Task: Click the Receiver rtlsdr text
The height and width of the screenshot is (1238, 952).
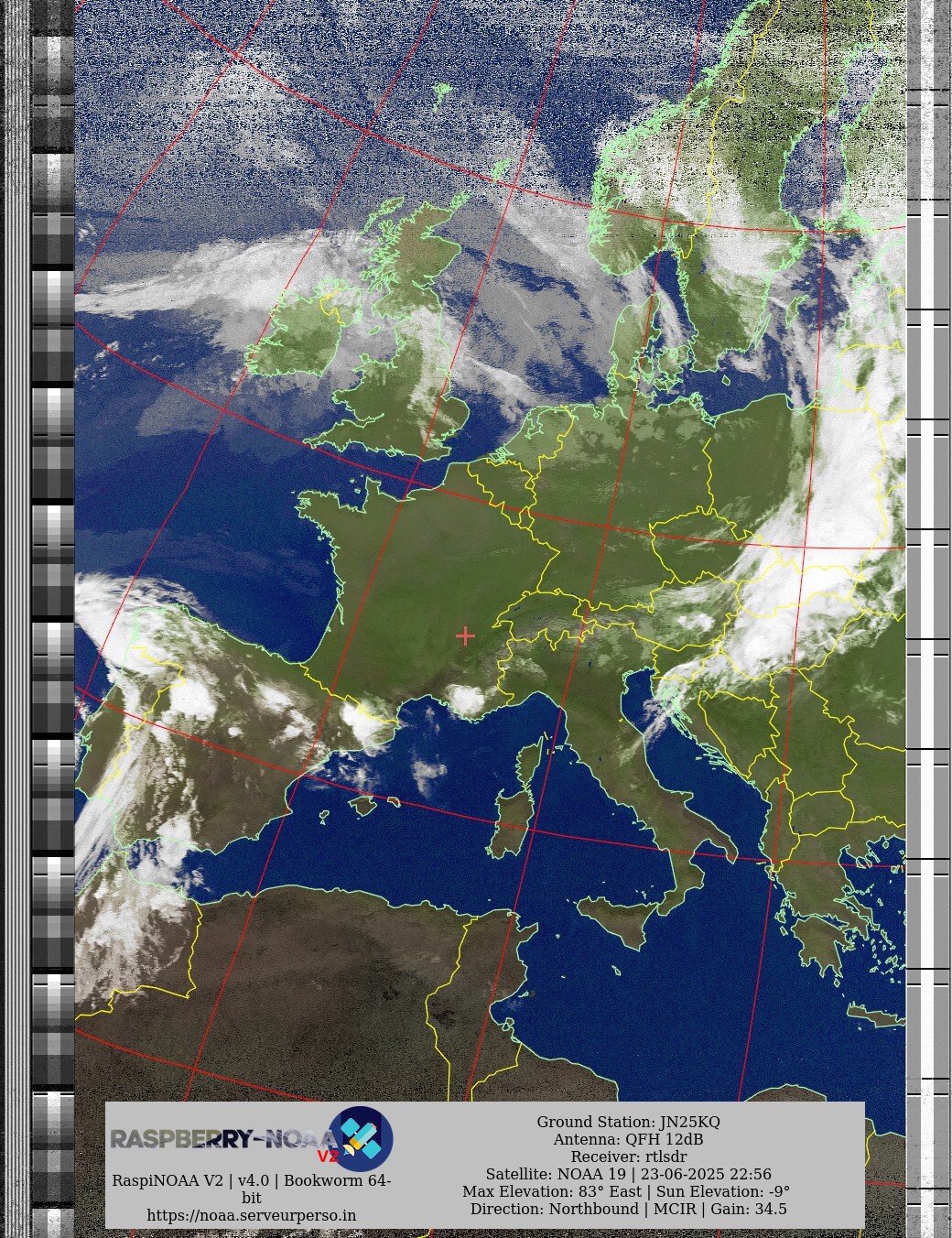Action: 628,1157
